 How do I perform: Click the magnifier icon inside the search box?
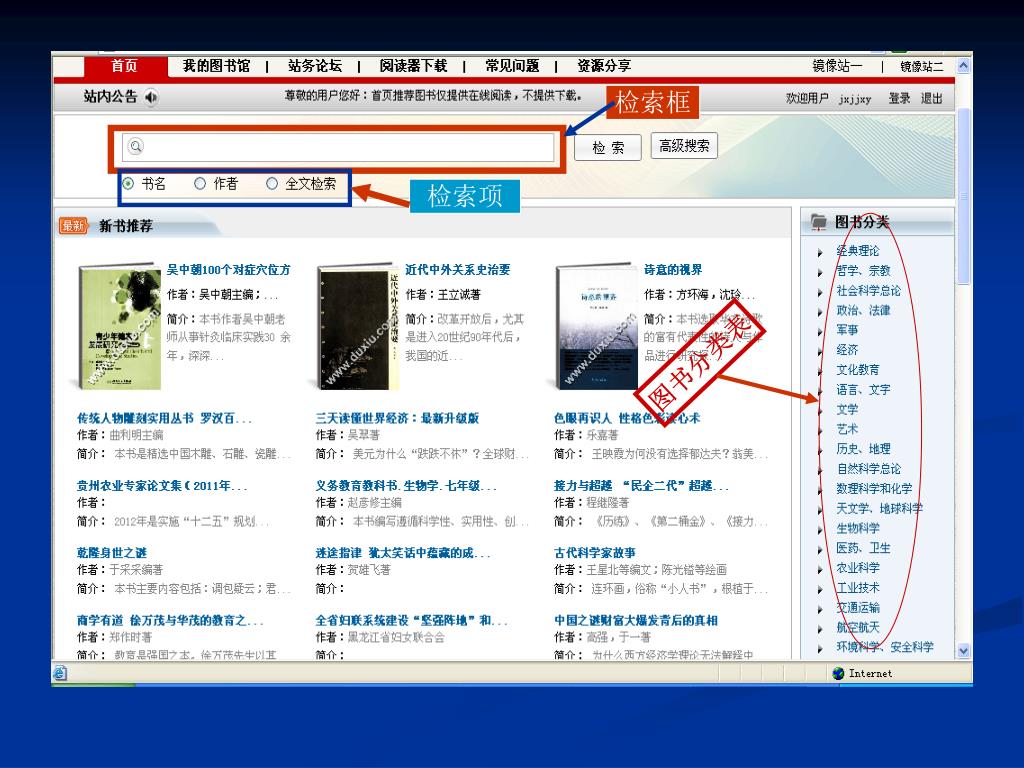(136, 146)
